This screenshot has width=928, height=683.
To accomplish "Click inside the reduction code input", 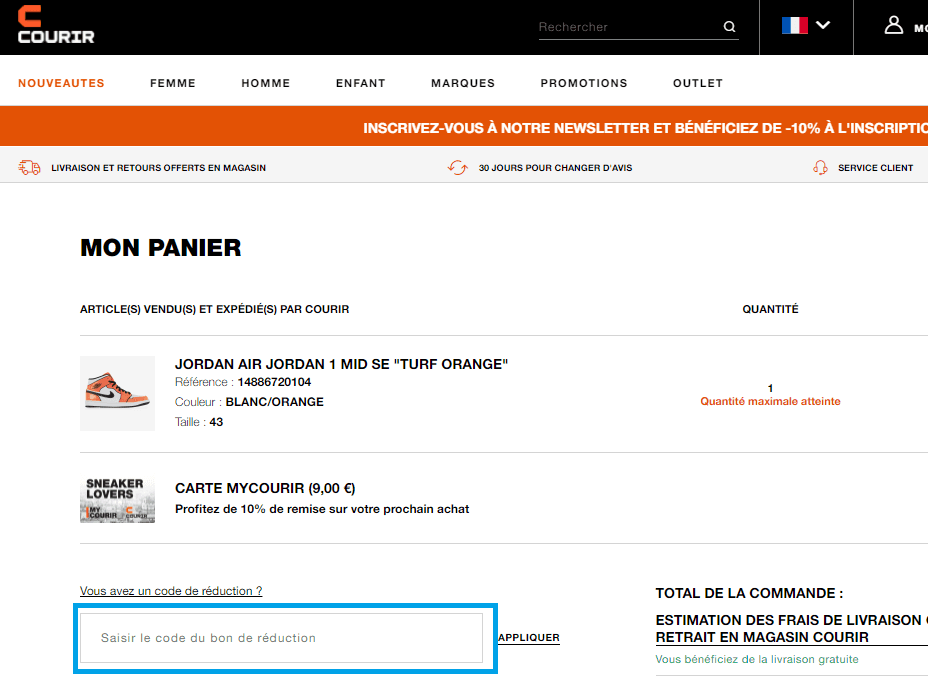I will point(283,637).
